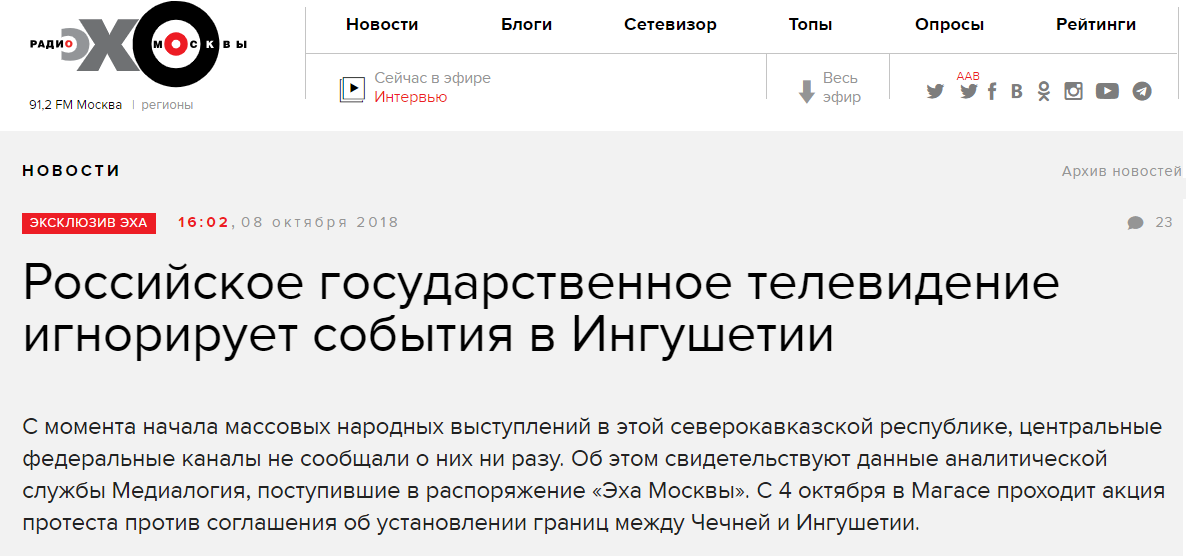Click the Echo Moskvy radio logo
The image size is (1186, 560).
click(138, 45)
